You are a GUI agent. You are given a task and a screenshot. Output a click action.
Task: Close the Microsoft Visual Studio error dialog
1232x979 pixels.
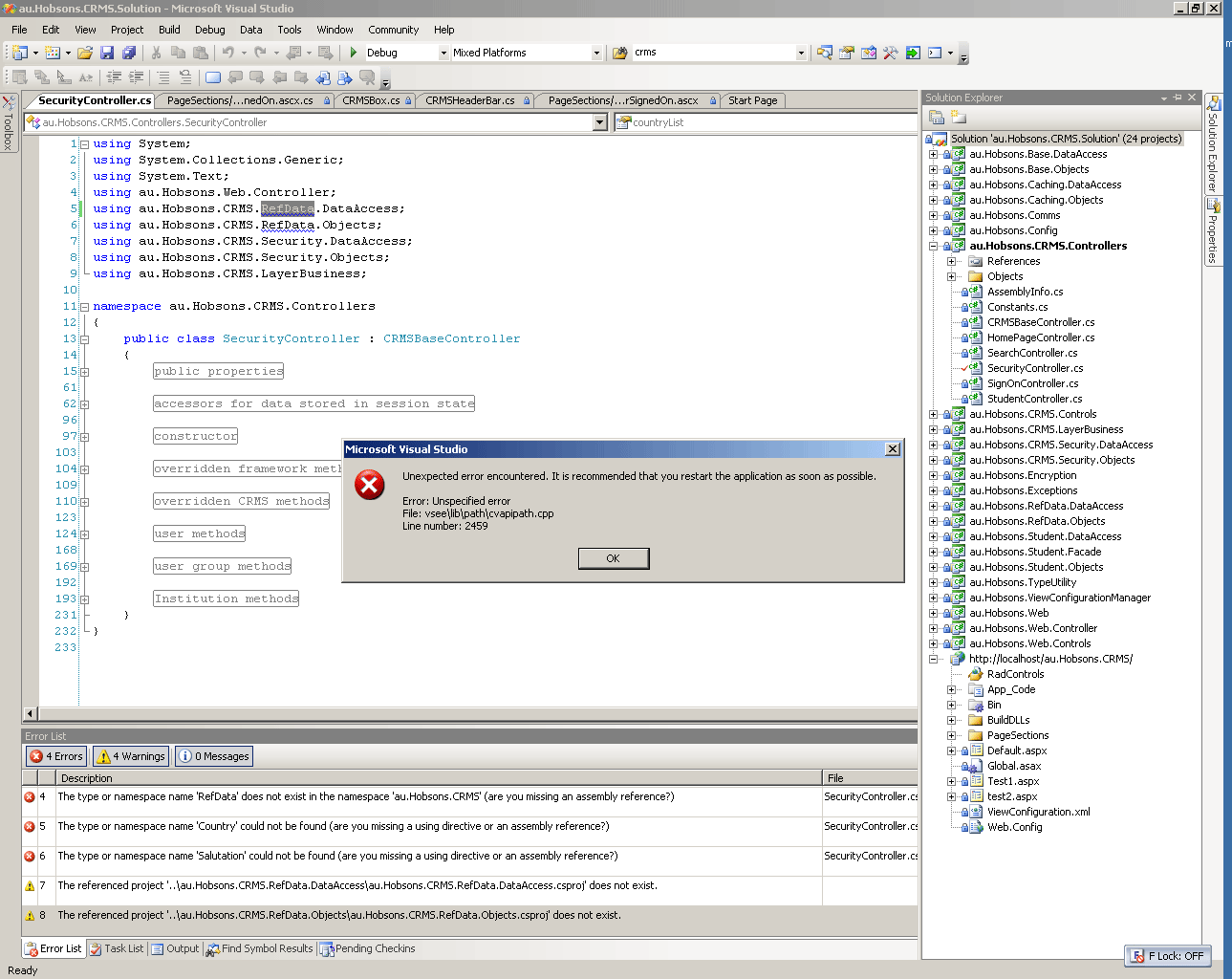coord(893,449)
